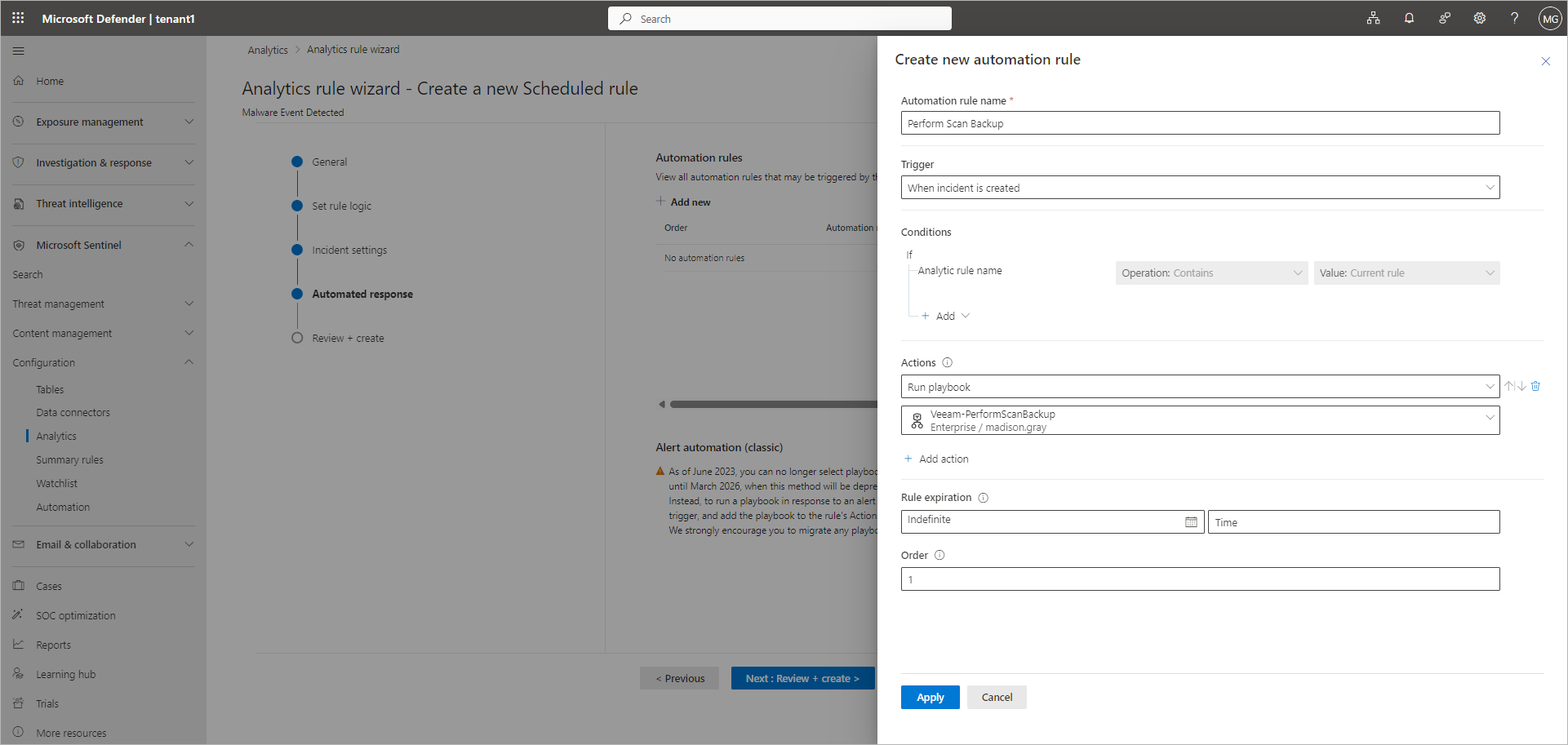Show info tooltip for Order
The height and width of the screenshot is (745, 1568).
pyautogui.click(x=939, y=555)
